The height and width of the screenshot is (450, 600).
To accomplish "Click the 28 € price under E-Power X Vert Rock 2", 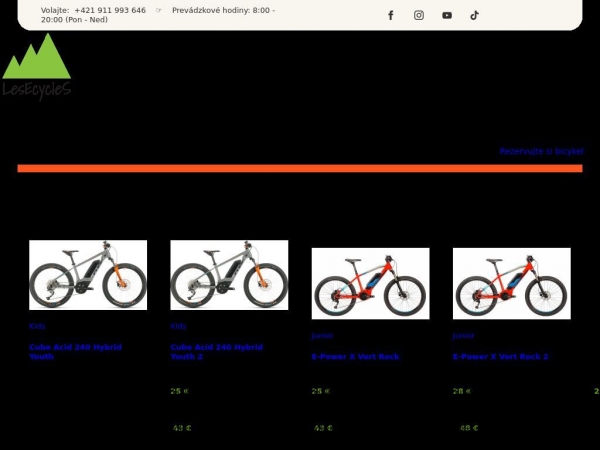I will (462, 391).
